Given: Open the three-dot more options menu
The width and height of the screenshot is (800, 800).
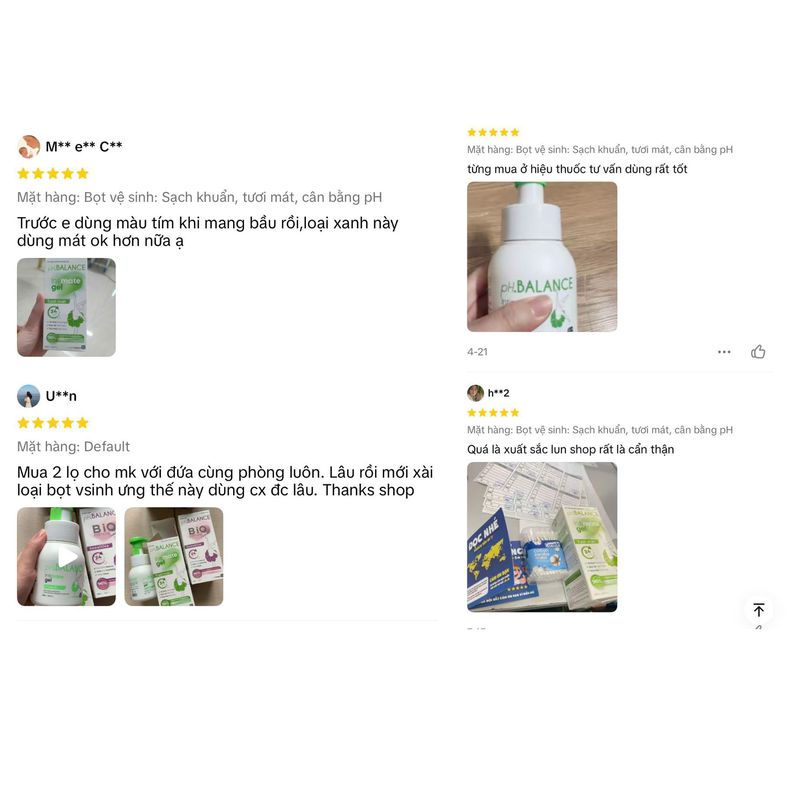Looking at the screenshot, I should [x=723, y=352].
